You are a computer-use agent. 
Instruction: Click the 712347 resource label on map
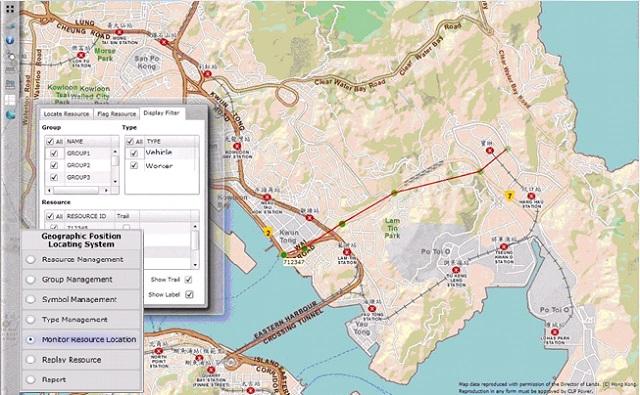coord(293,262)
